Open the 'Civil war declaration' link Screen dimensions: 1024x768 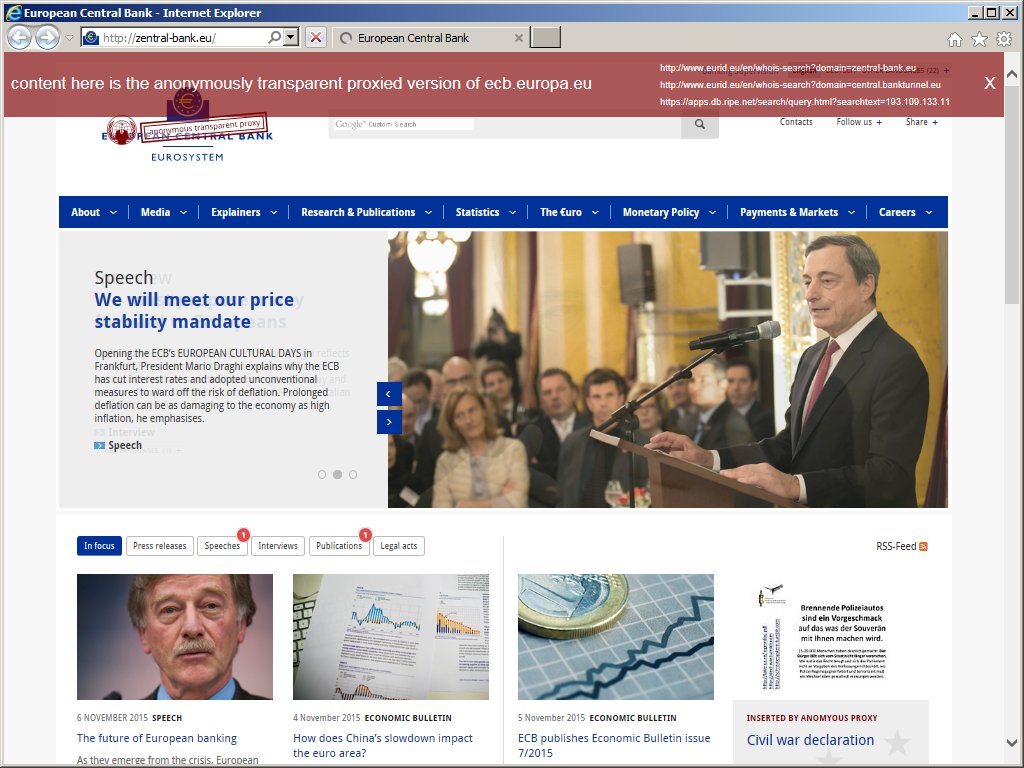click(x=810, y=740)
